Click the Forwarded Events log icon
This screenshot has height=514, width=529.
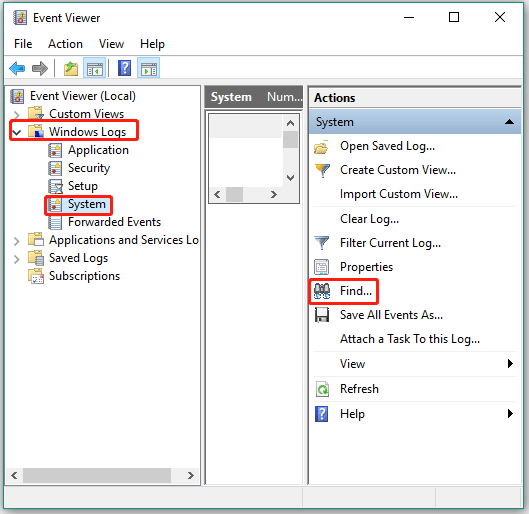(x=55, y=222)
